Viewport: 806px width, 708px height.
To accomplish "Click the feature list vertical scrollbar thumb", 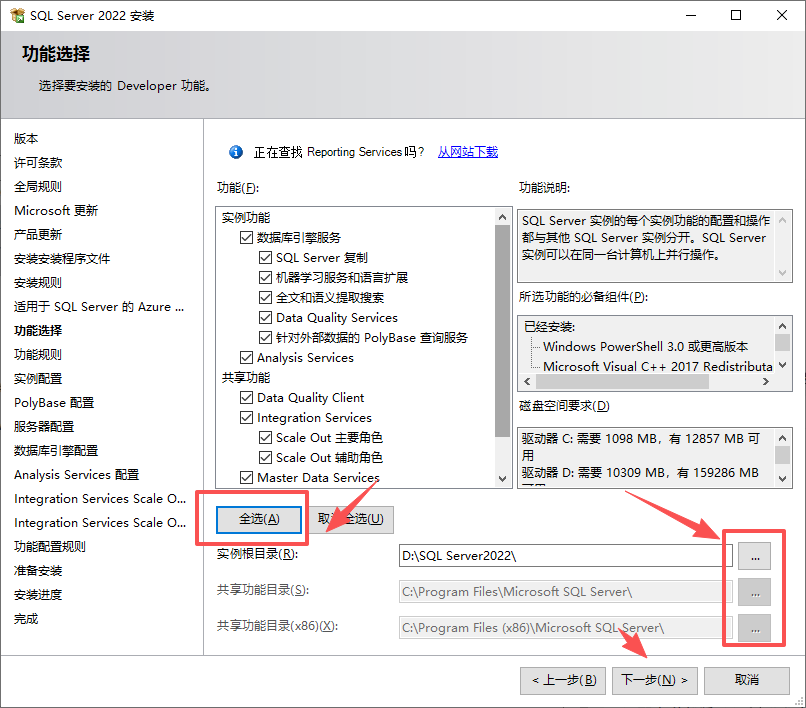I will click(x=502, y=331).
